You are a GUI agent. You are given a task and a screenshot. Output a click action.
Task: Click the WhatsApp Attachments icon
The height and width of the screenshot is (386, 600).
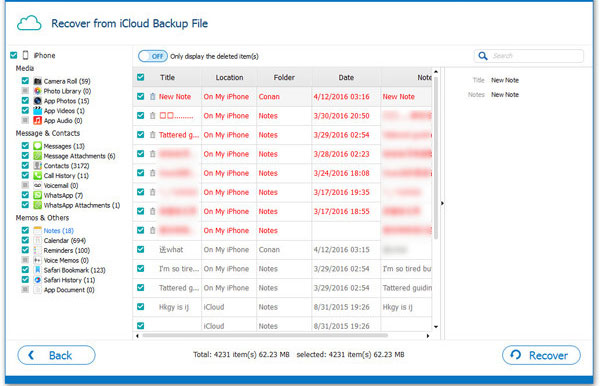pos(37,205)
